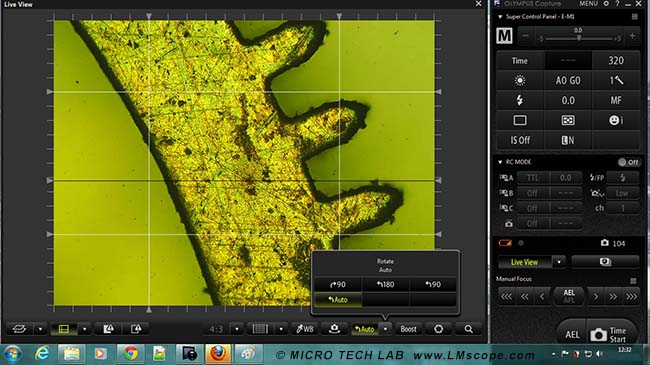Click the white balance sun icon

520,80
